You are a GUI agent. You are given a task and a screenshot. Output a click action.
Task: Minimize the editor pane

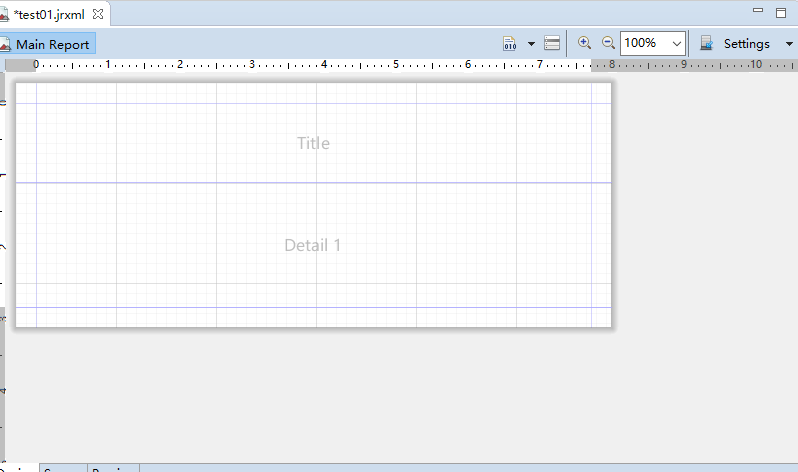[758, 10]
